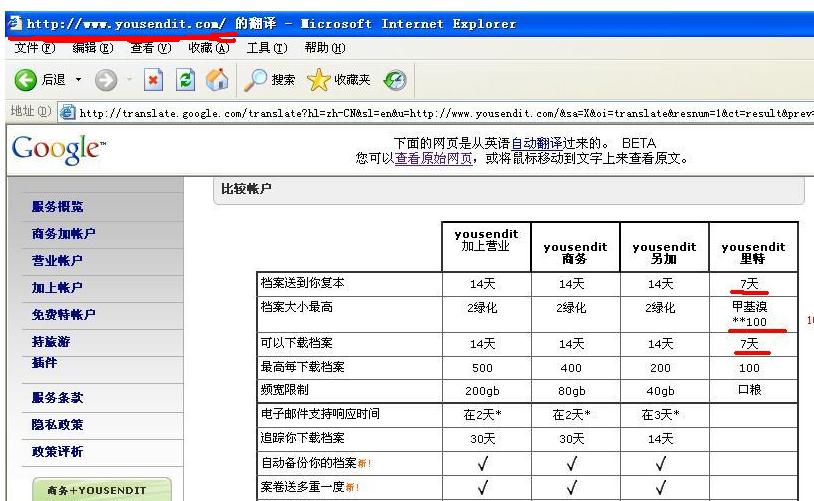Click the Google logo
Viewport: 814px width, 501px height.
[x=58, y=150]
